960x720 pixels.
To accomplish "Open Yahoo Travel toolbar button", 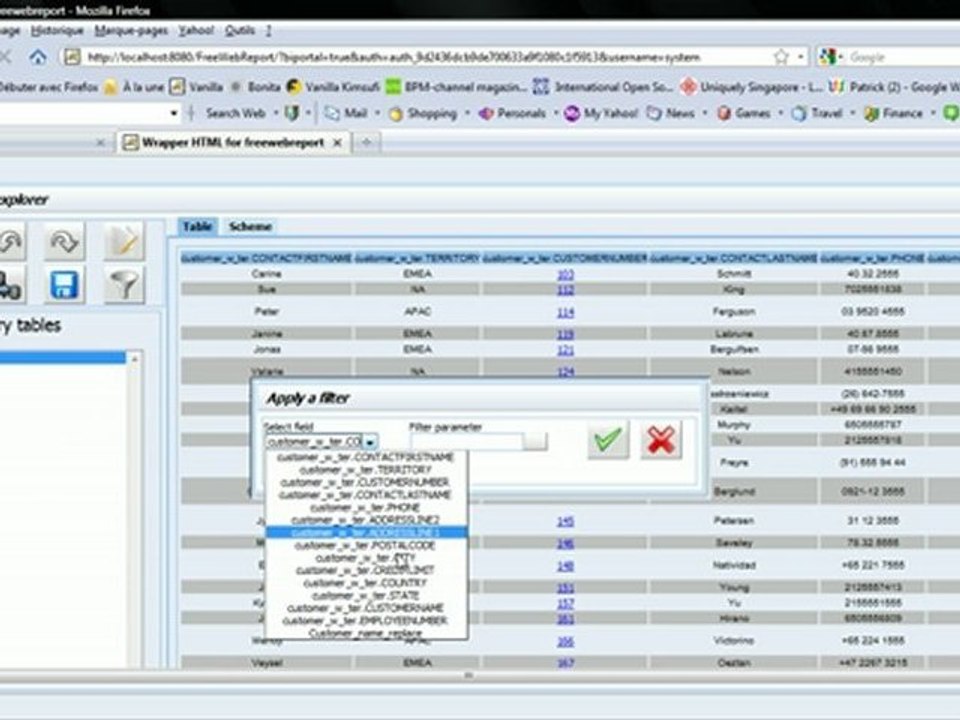I will pyautogui.click(x=817, y=113).
